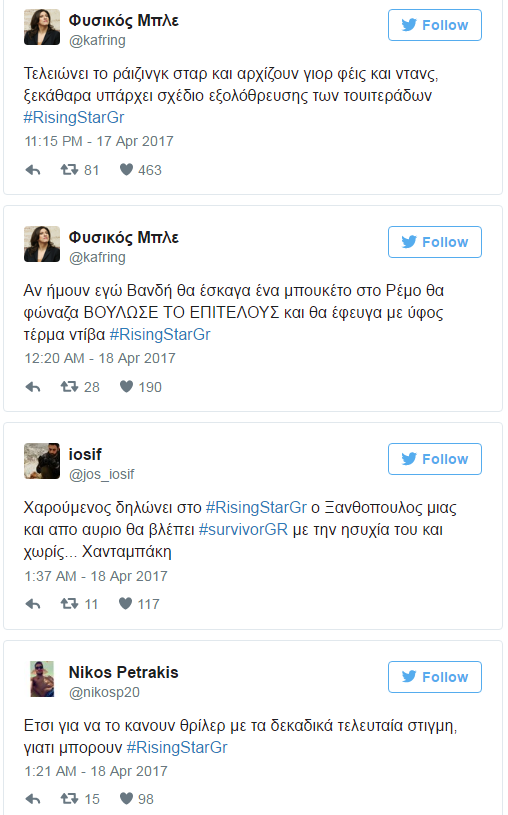Viewport: 508px width, 815px height.
Task: Reply to Nikos Petrakis's tweet
Action: coord(33,799)
